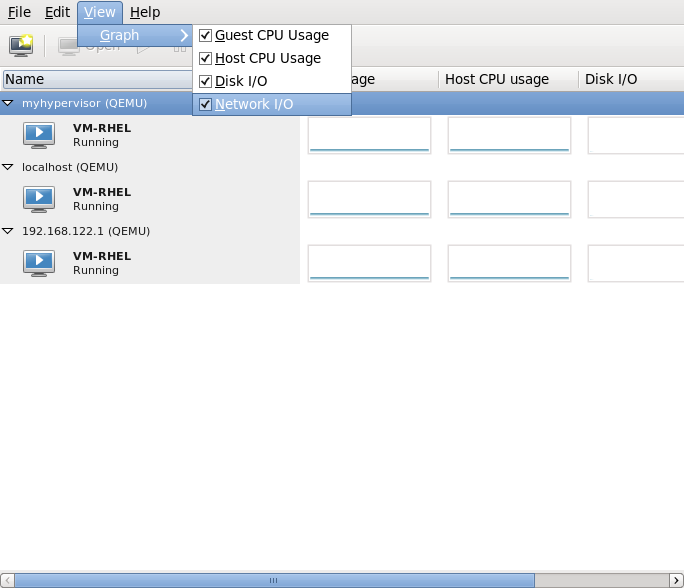
Task: Open the Help menu
Action: tap(145, 12)
